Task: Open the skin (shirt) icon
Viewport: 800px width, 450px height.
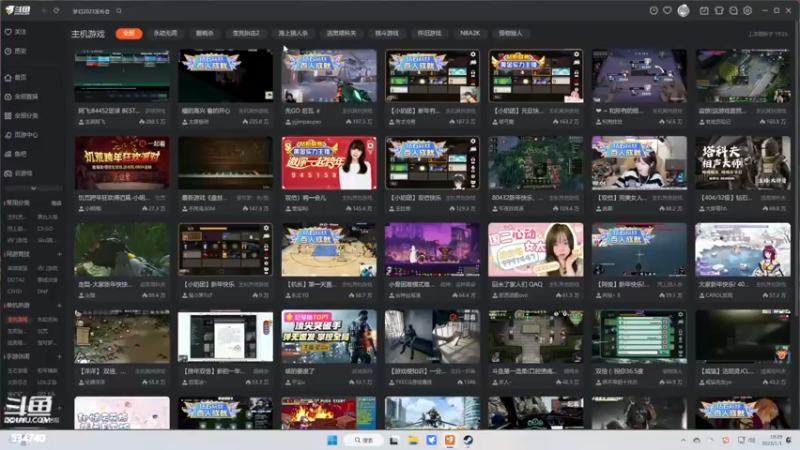Action: [x=719, y=11]
